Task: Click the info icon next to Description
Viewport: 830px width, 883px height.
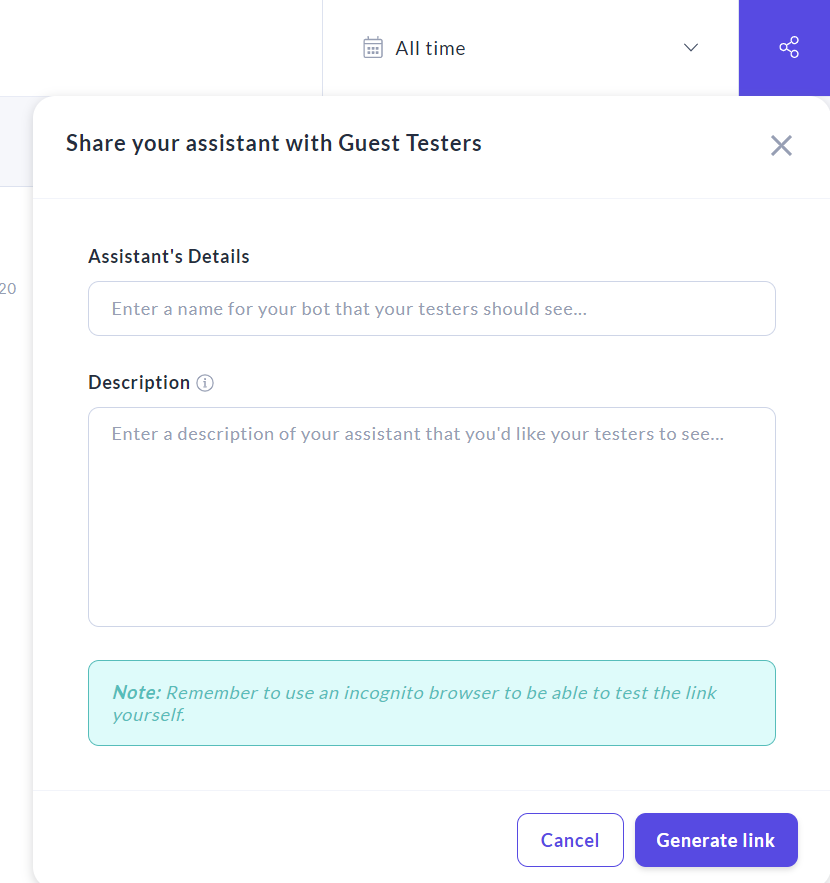Action: [205, 383]
